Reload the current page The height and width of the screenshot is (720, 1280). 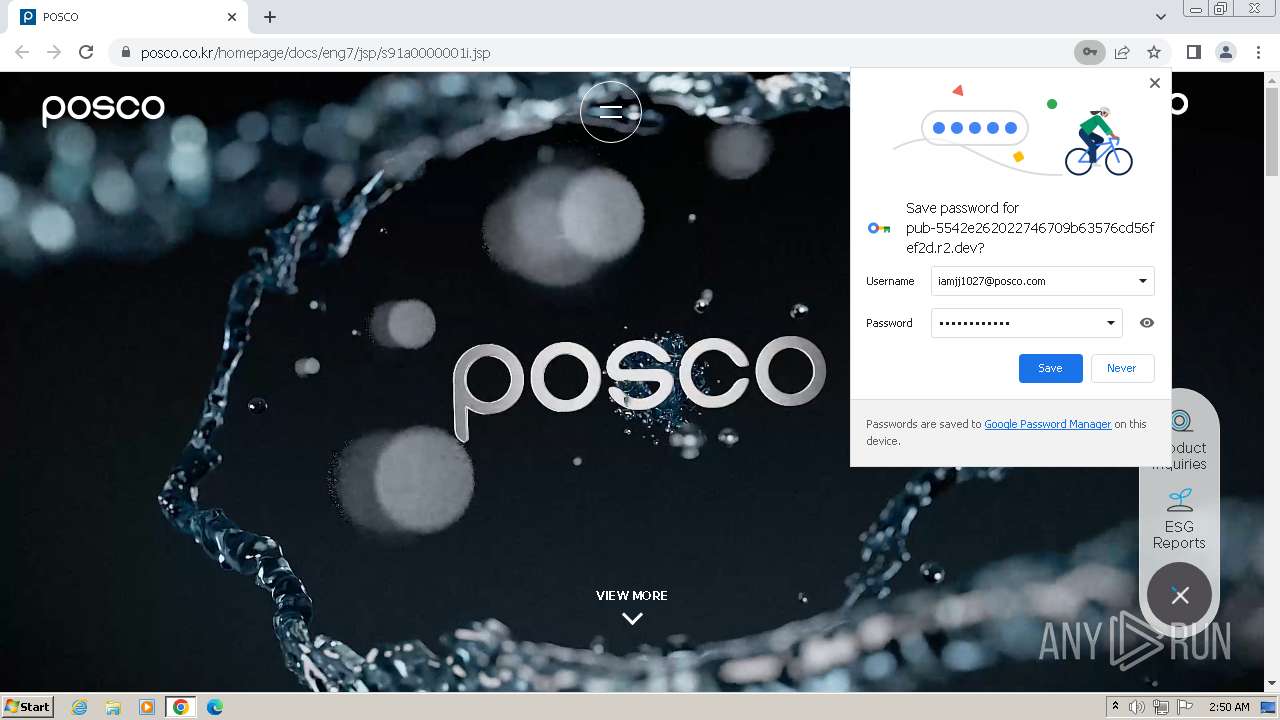[x=86, y=52]
